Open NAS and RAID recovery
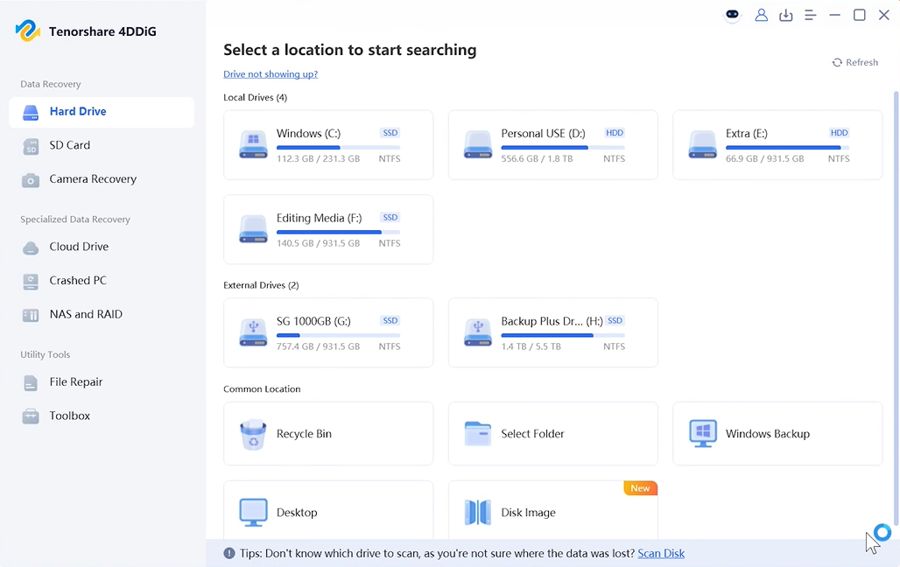The height and width of the screenshot is (567, 900). tap(102, 315)
